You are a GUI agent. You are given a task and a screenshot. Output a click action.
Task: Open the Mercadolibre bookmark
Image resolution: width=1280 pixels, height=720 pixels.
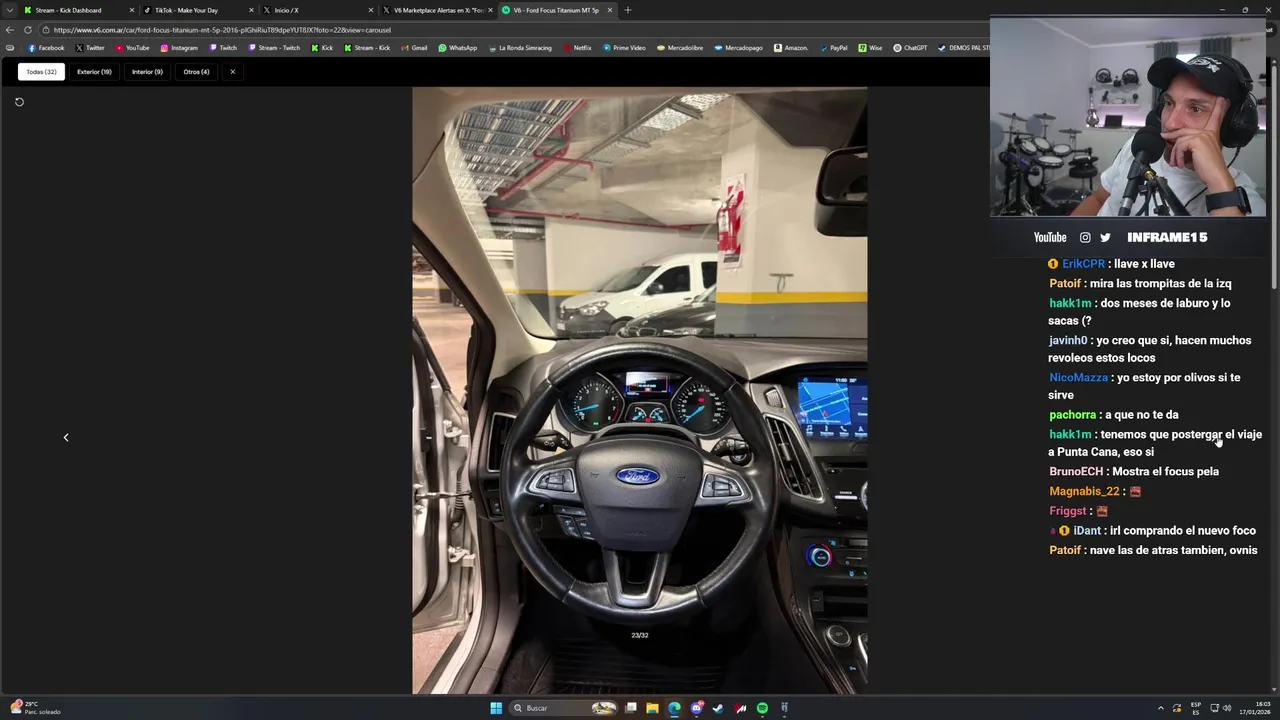[680, 48]
